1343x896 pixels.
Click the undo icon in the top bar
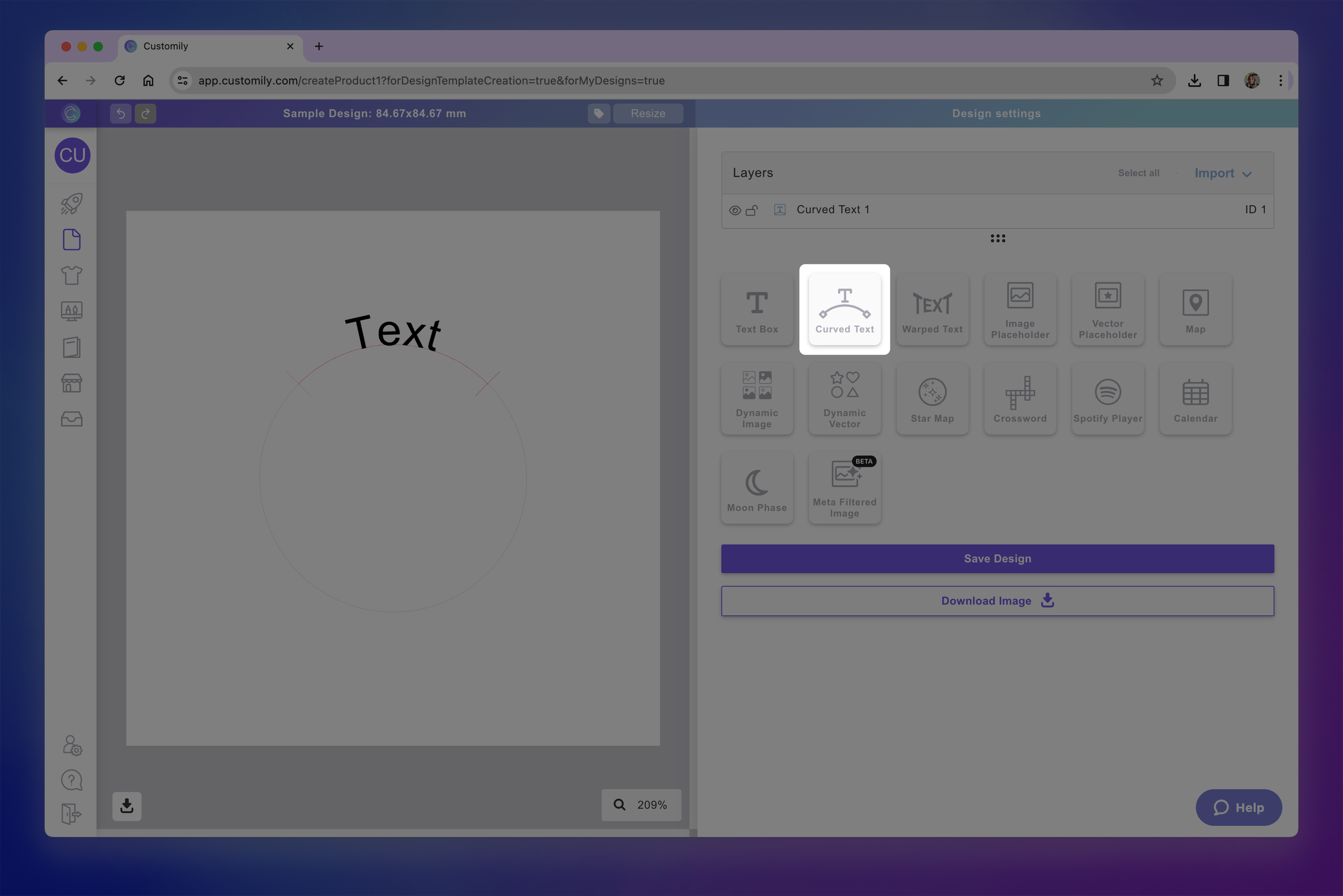tap(121, 113)
